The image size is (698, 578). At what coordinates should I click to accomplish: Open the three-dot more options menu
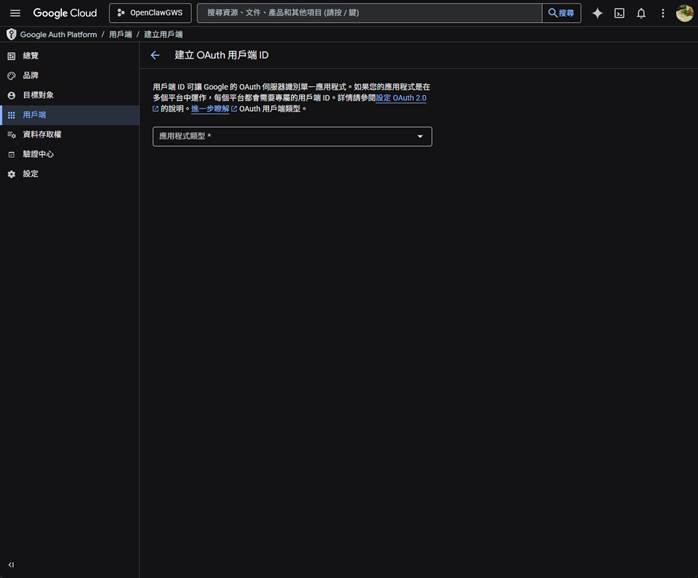point(662,13)
